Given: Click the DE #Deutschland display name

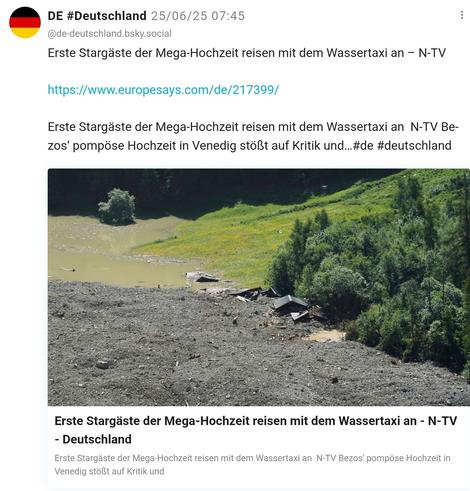Looking at the screenshot, I should (x=97, y=16).
